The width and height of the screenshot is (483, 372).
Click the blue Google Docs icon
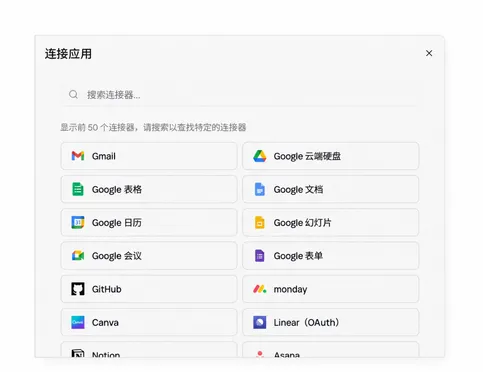[260, 189]
